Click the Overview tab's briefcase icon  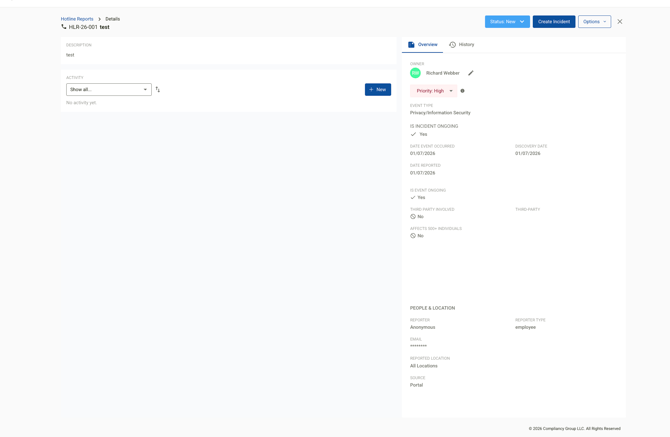coord(411,45)
